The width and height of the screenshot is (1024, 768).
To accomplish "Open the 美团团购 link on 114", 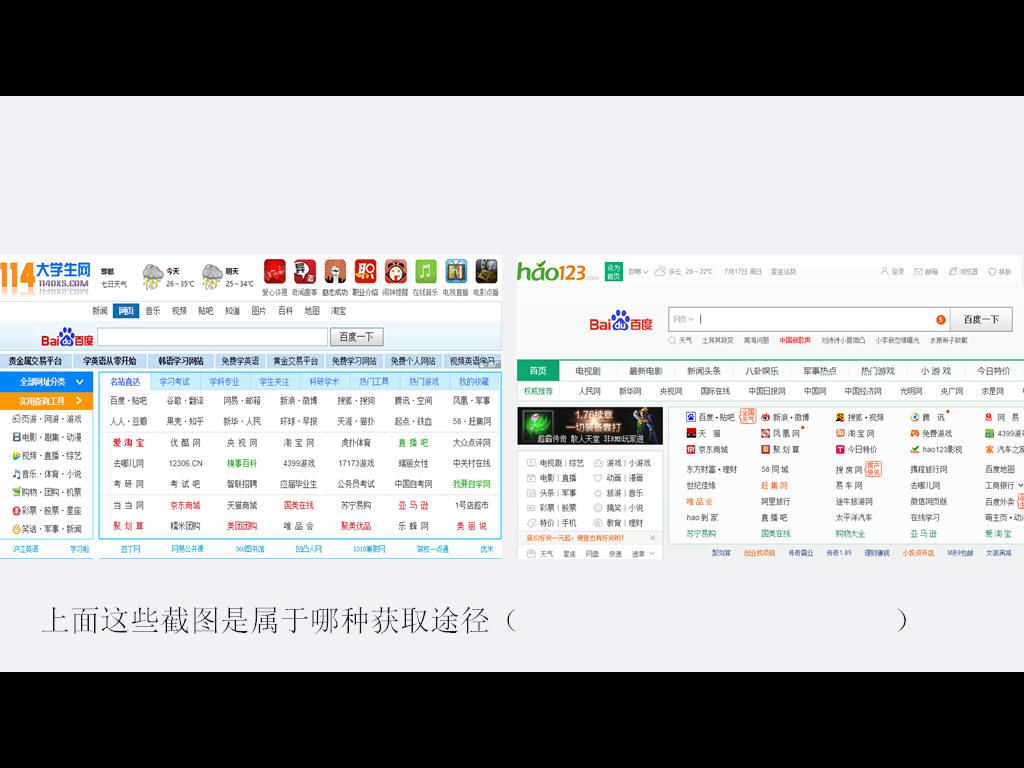I will point(242,526).
